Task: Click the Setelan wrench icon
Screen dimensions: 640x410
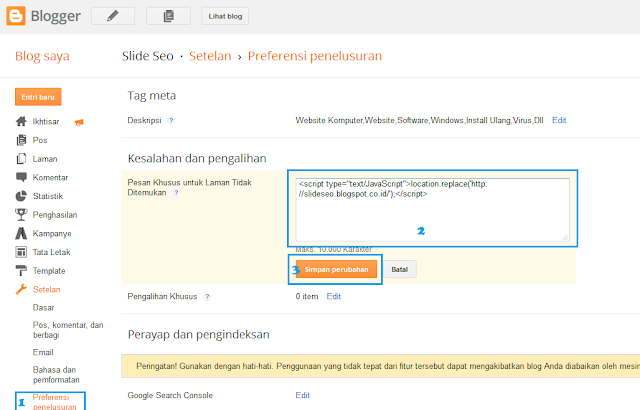Action: tap(21, 289)
